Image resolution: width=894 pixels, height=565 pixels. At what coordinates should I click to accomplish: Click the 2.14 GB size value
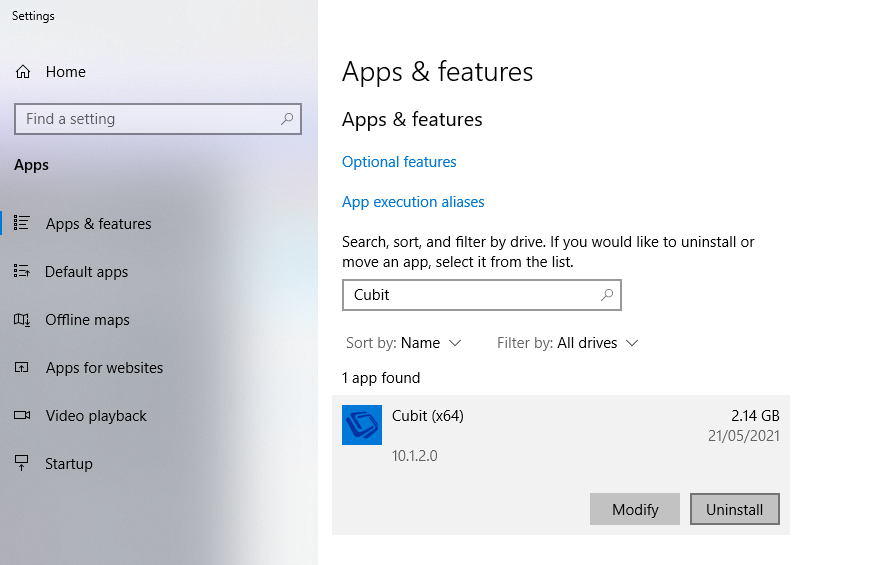tap(755, 416)
